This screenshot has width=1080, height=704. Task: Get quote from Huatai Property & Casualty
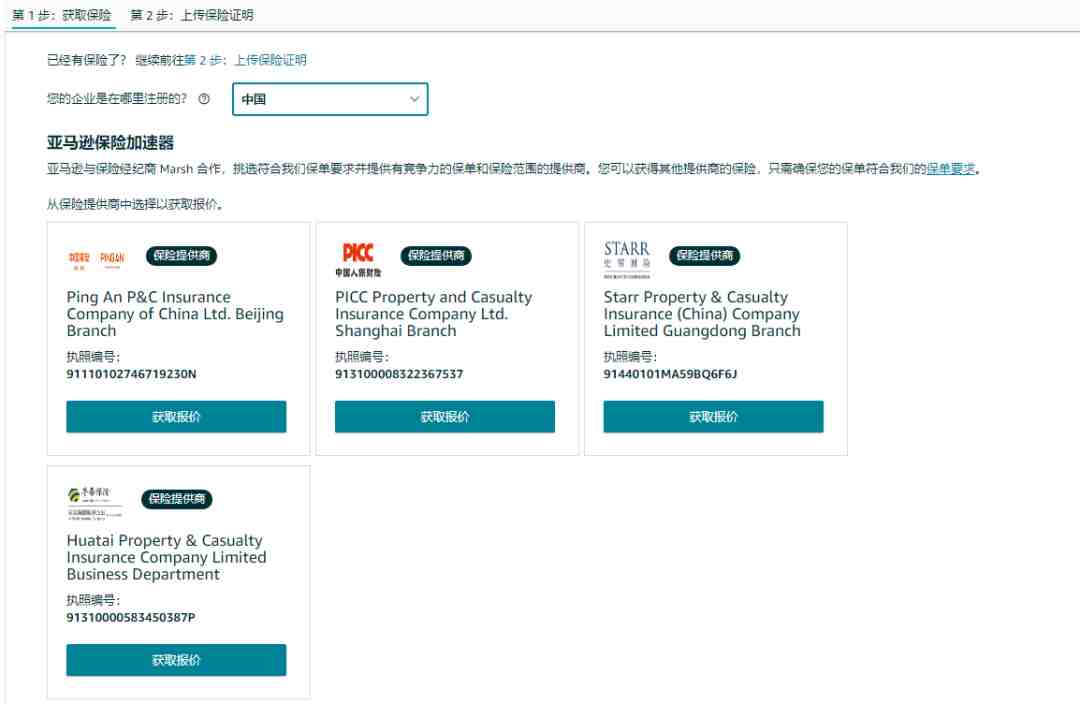pyautogui.click(x=176, y=660)
